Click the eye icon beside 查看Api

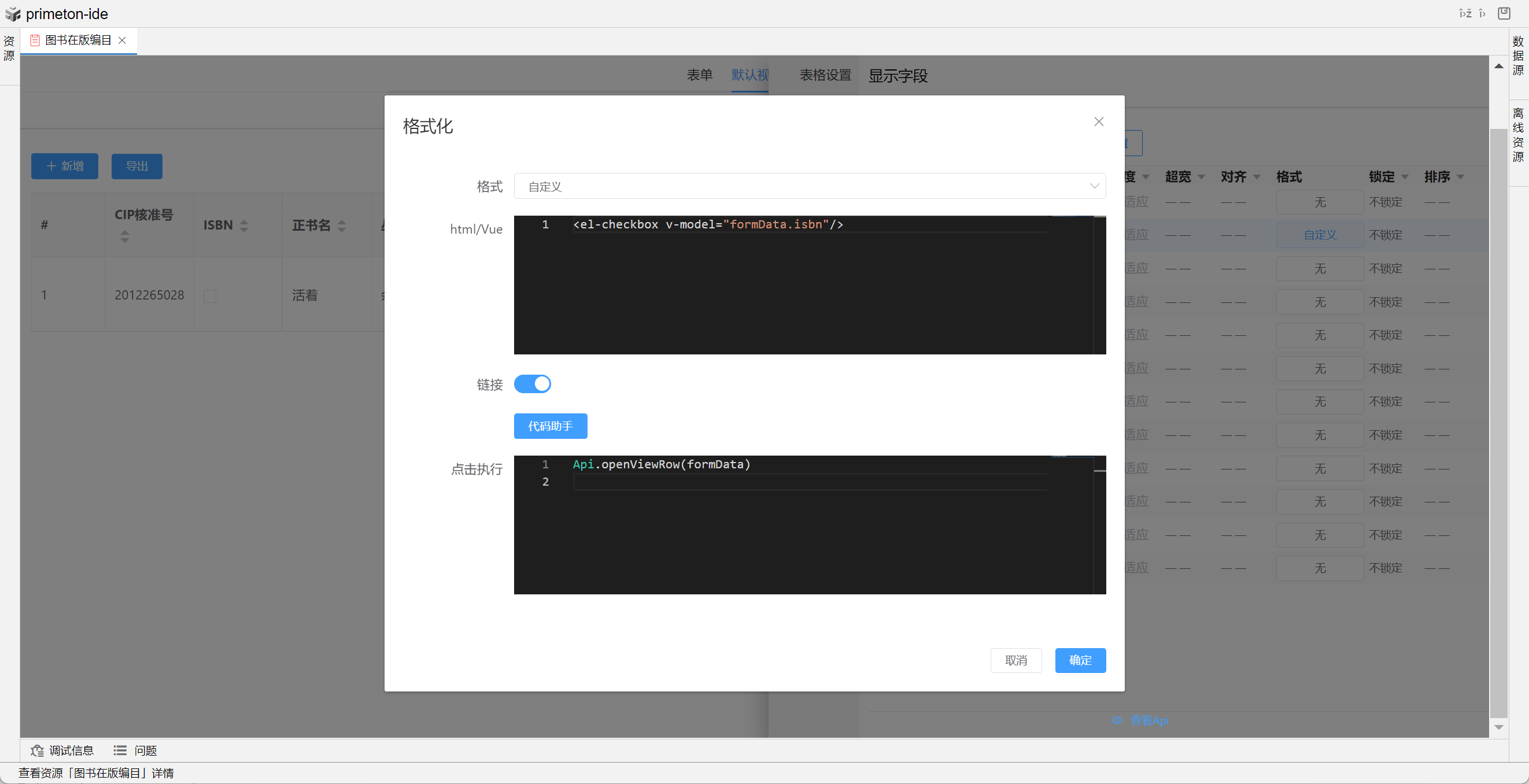(x=1117, y=720)
